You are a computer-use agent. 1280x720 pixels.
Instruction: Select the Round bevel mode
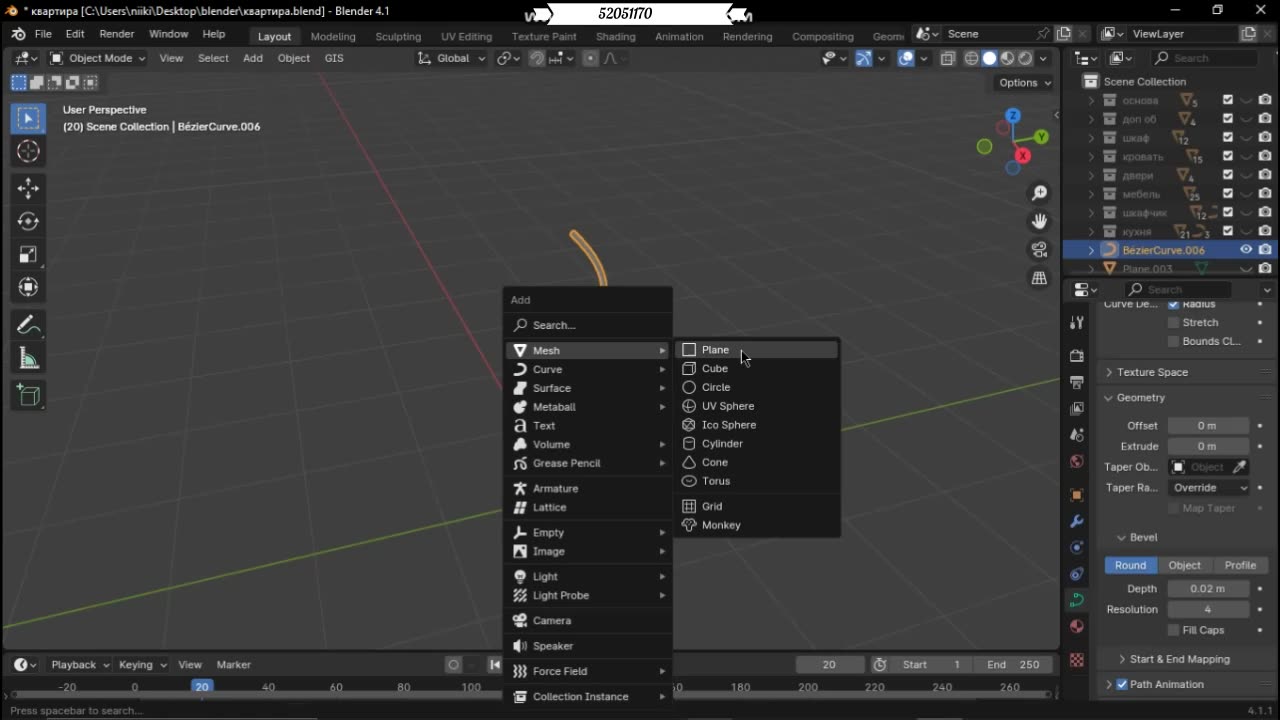[x=1130, y=565]
